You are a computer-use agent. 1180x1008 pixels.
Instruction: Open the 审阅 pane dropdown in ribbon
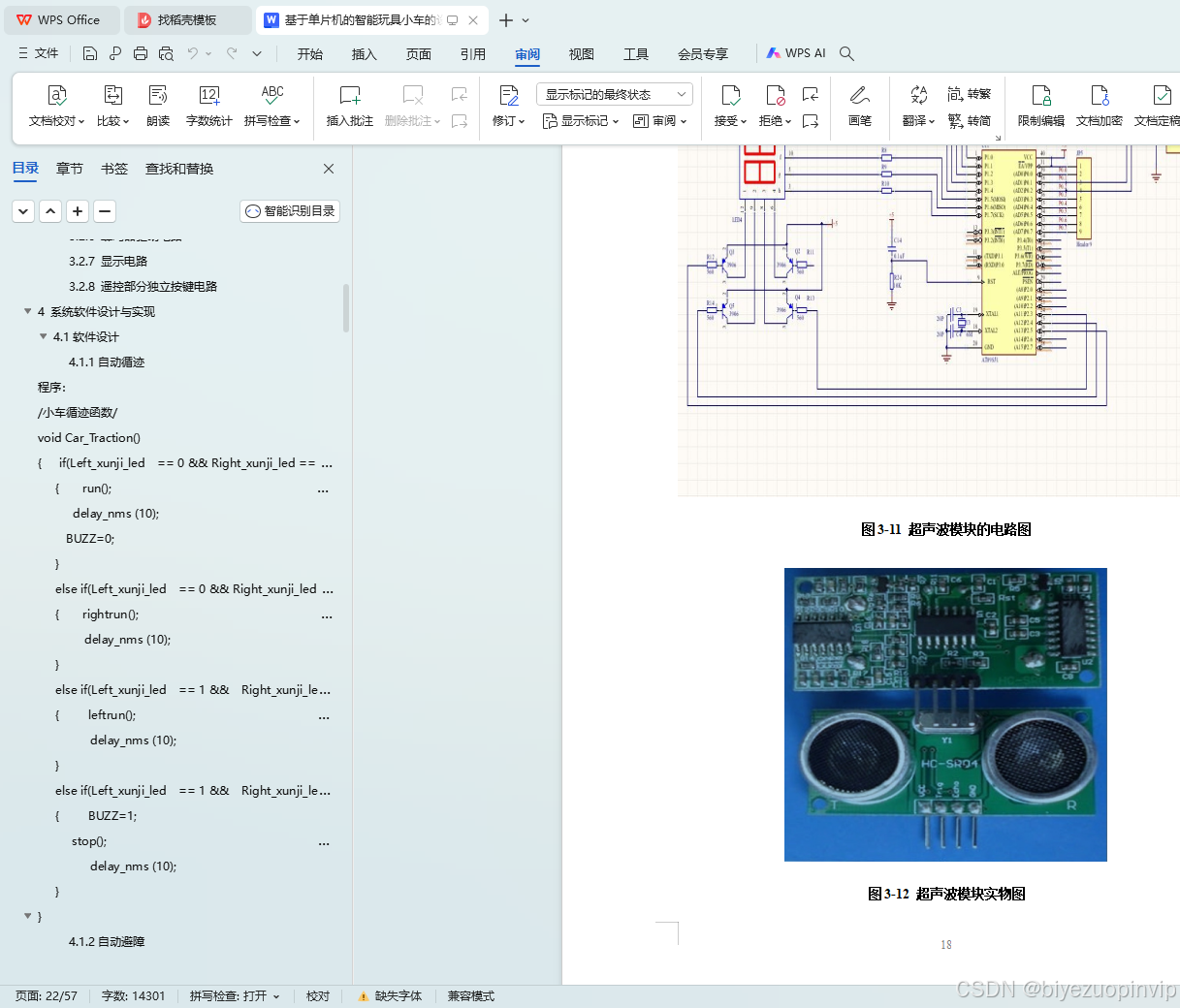[x=660, y=121]
